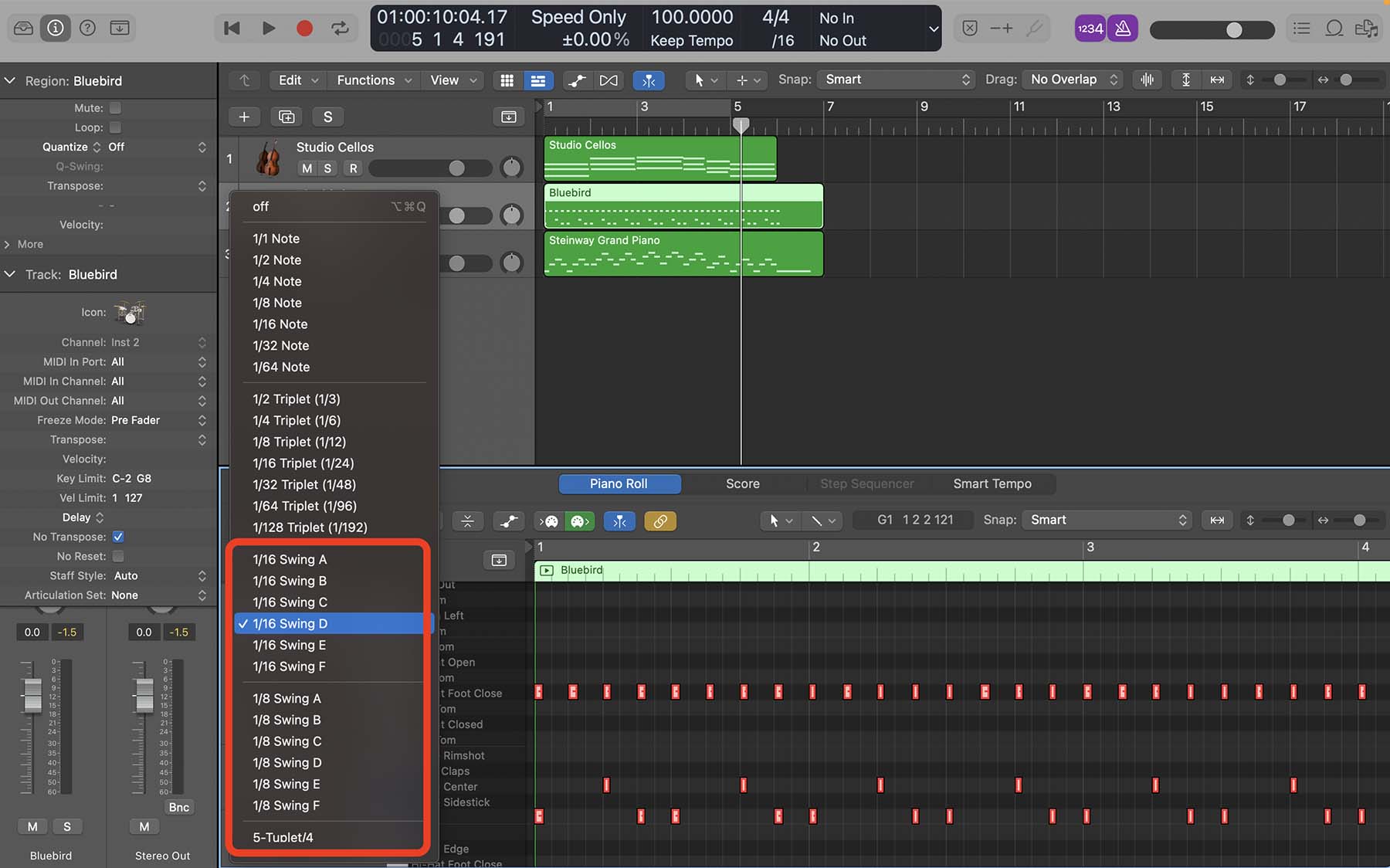Adjust the master volume slider
Image resolution: width=1390 pixels, height=868 pixels.
point(1212,29)
